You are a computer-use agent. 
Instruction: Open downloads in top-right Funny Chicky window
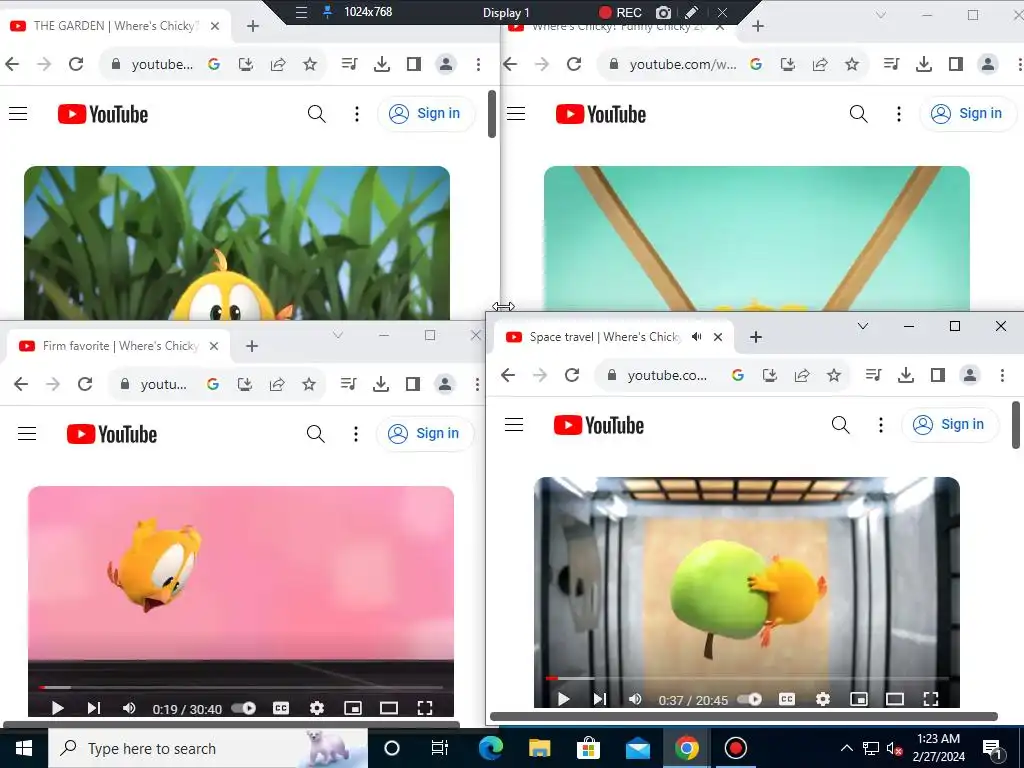[x=923, y=64]
